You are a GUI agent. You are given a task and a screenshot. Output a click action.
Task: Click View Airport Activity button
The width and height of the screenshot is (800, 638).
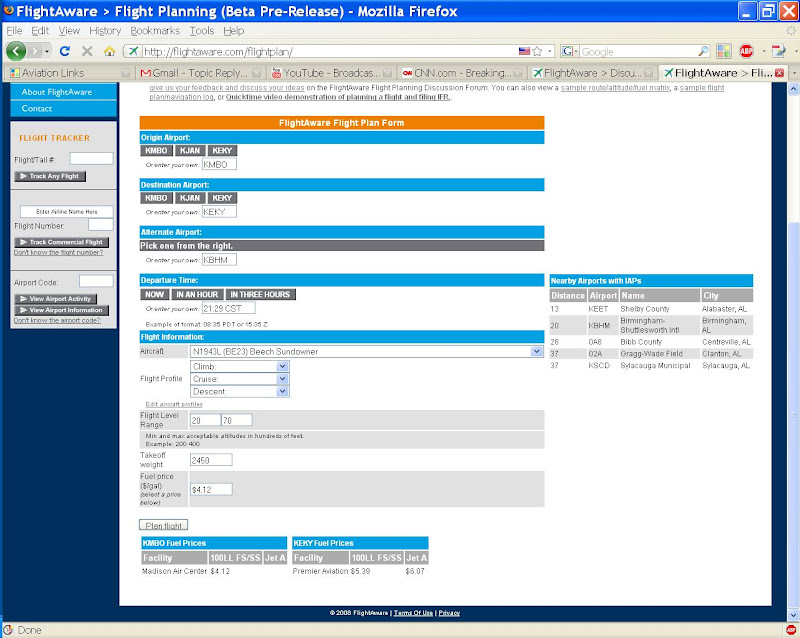tap(56, 299)
